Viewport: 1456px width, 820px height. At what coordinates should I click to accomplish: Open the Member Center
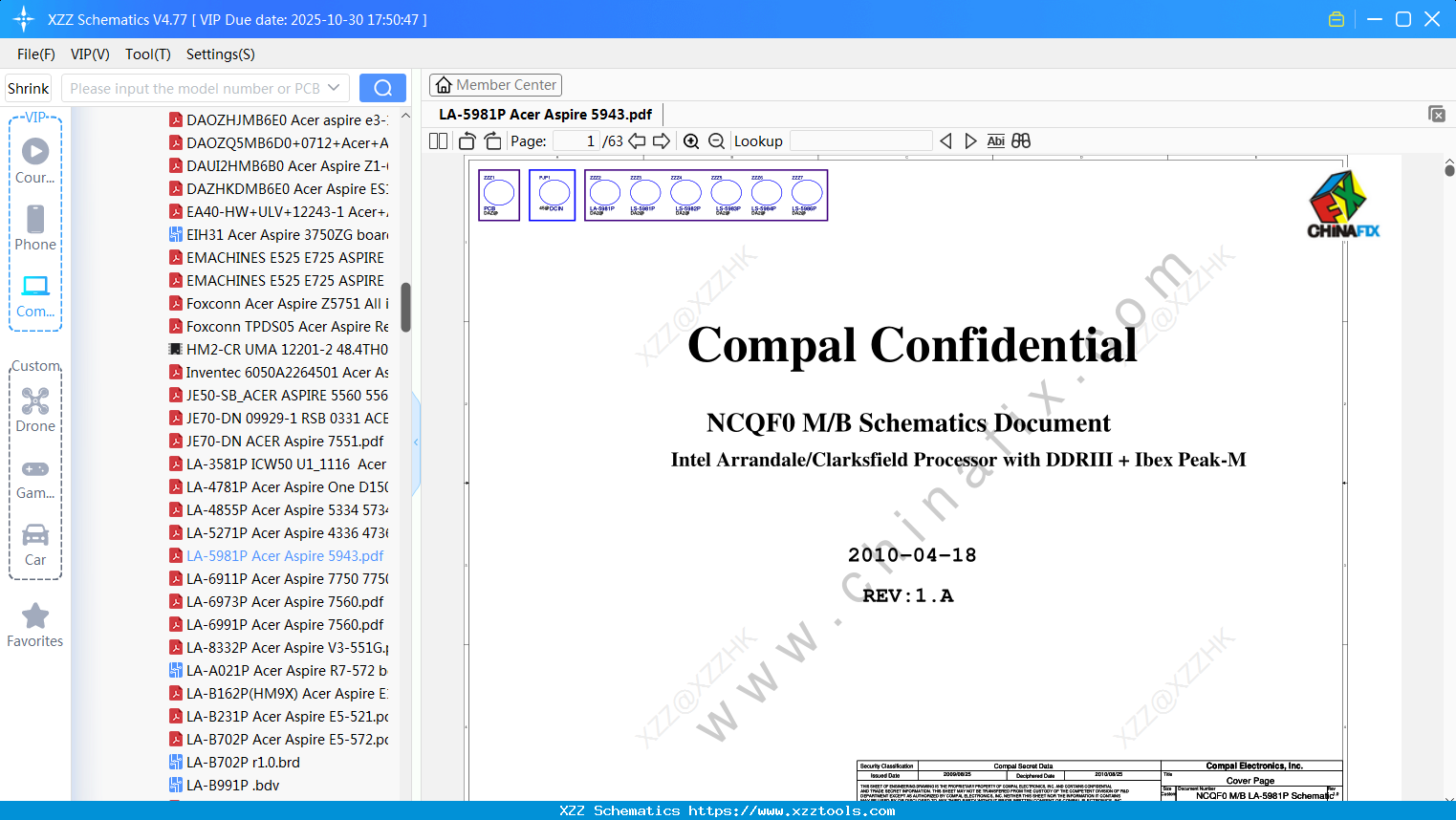point(495,85)
